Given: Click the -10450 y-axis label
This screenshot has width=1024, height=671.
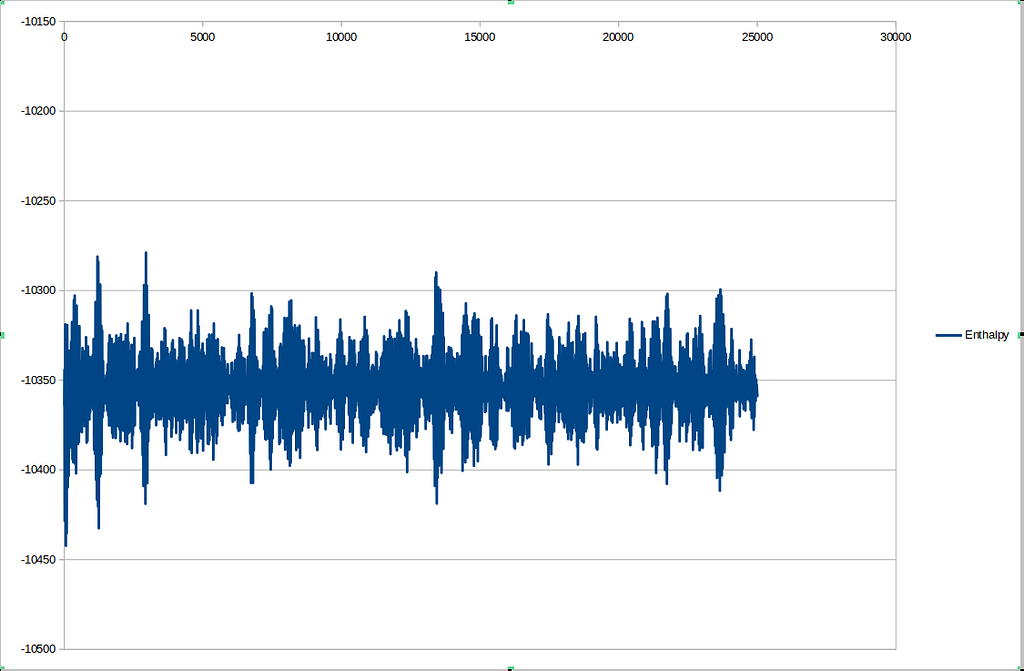Looking at the screenshot, I should tap(38, 559).
